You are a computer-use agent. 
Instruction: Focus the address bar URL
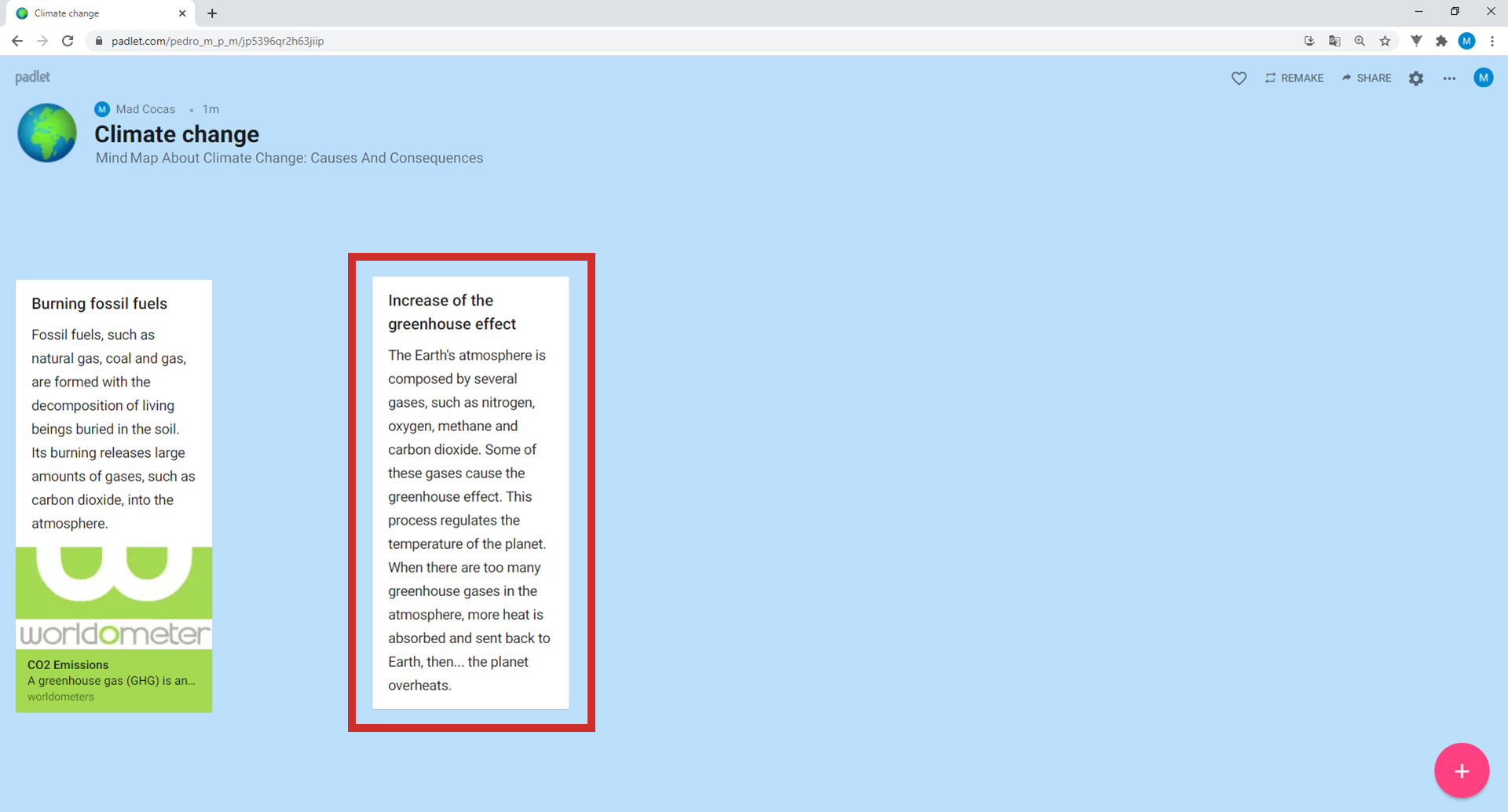click(218, 41)
